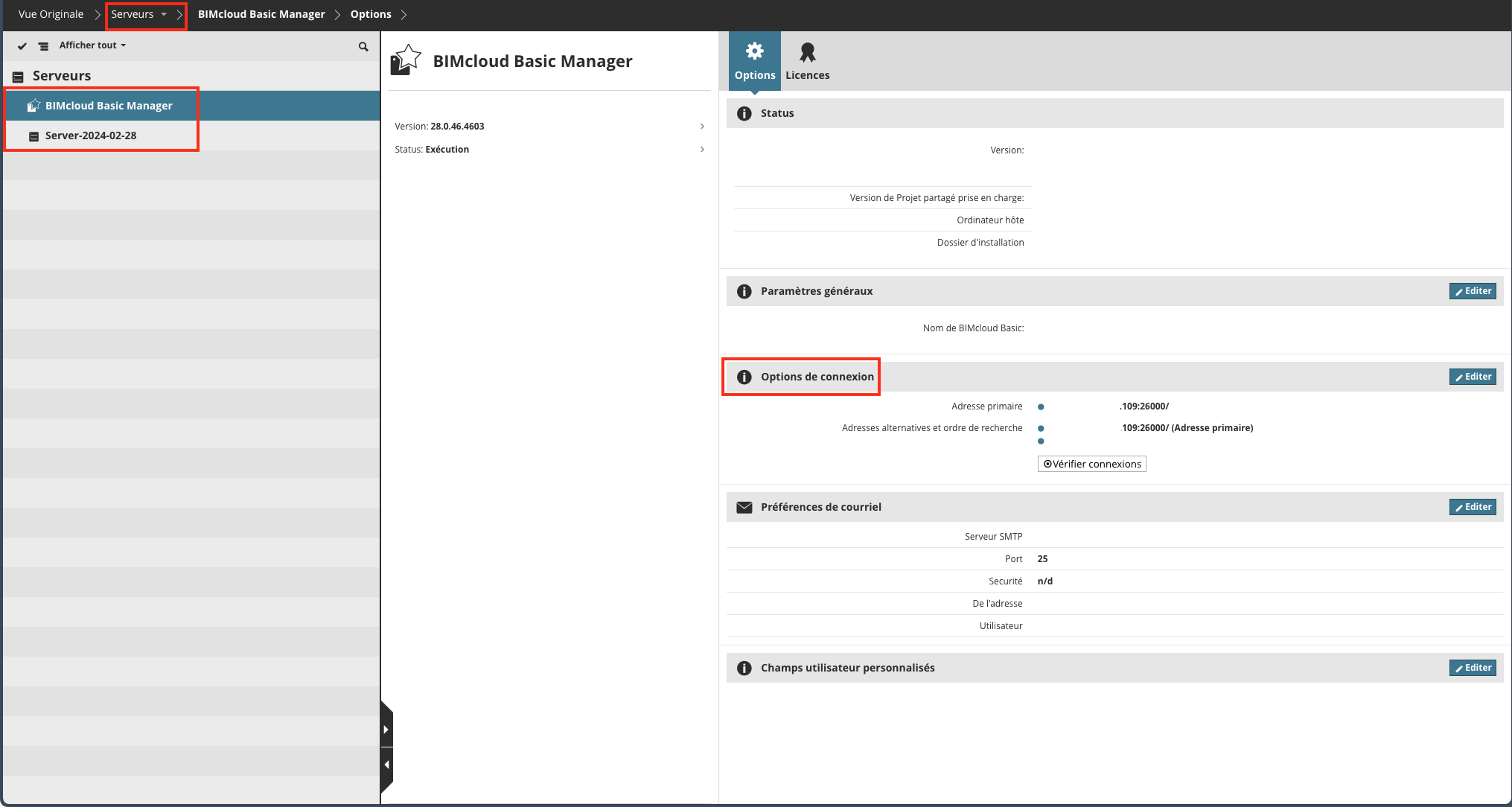Click the primary address .109:26000/ value
This screenshot has width=1512, height=807.
(1143, 406)
